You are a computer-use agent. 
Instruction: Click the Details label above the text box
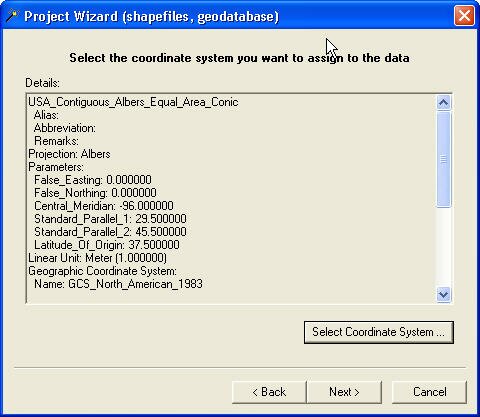(x=42, y=83)
